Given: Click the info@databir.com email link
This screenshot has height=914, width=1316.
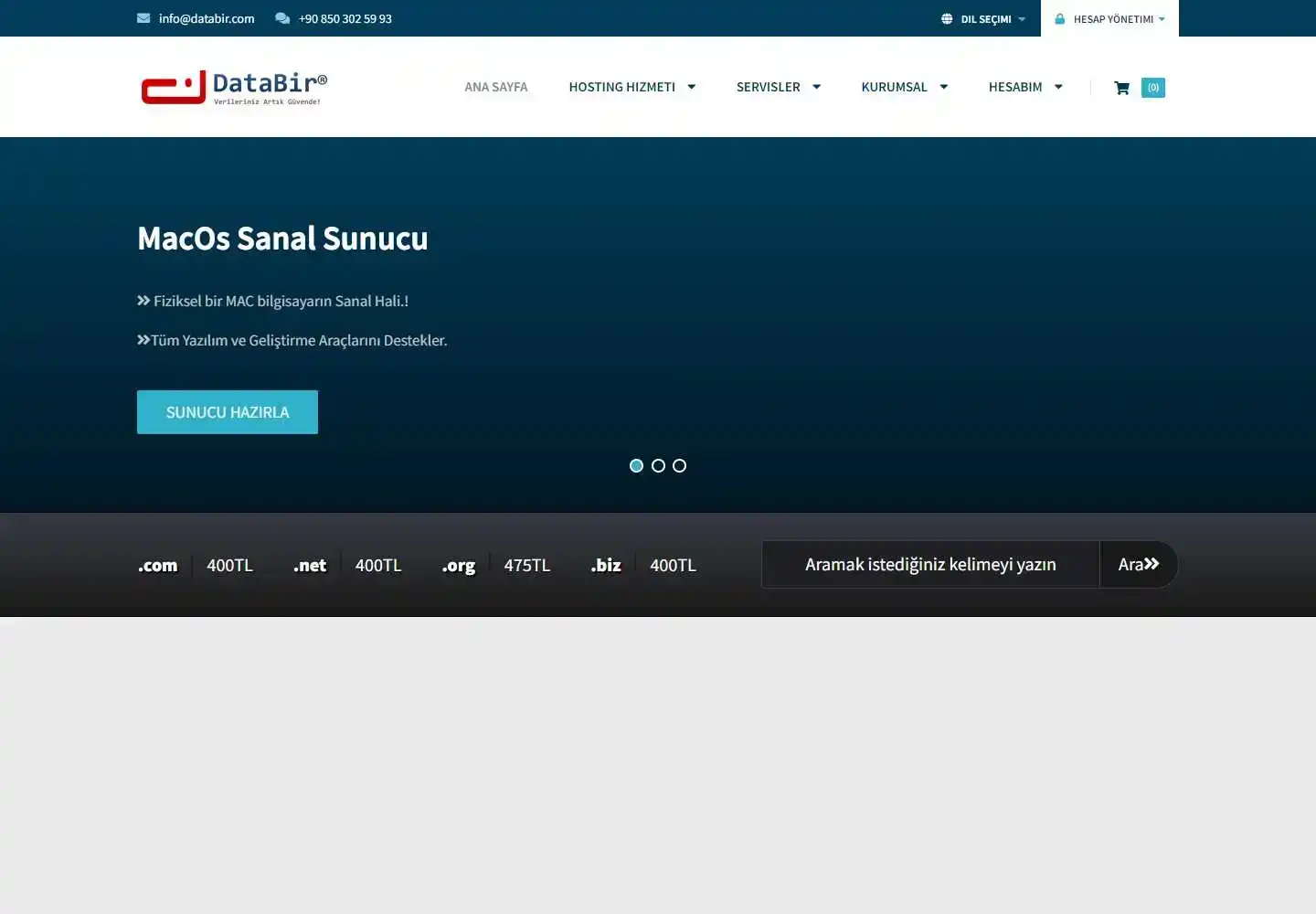Looking at the screenshot, I should (x=207, y=18).
